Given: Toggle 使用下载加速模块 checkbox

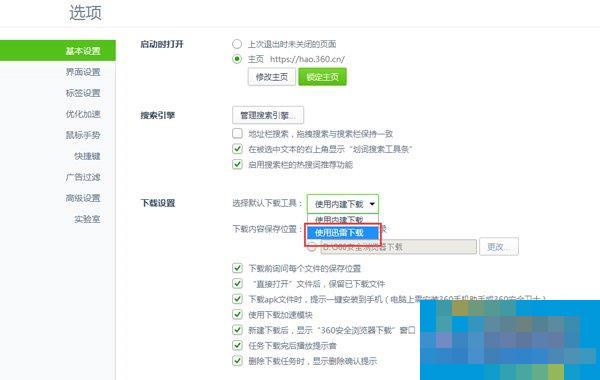Looking at the screenshot, I should tap(237, 315).
